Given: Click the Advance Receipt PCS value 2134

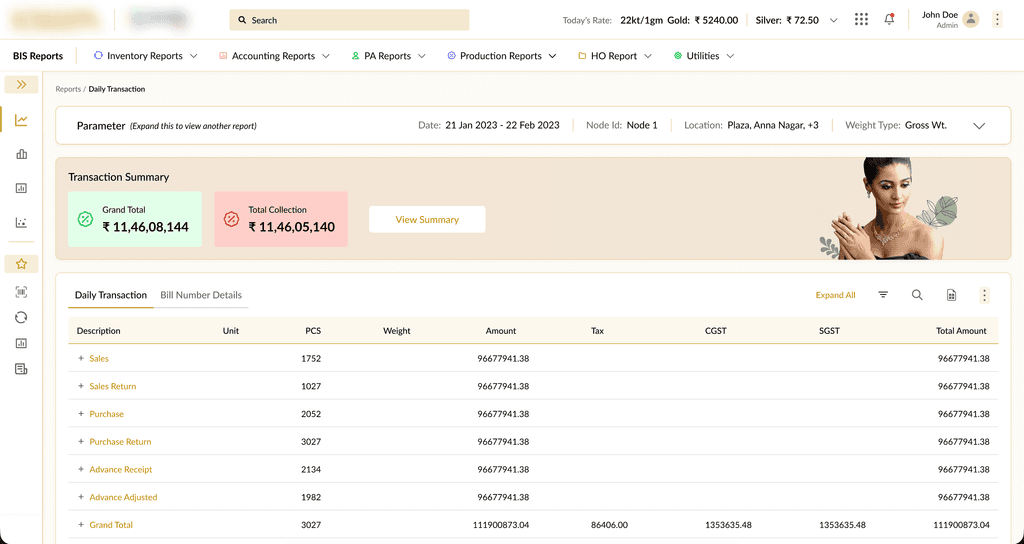Looking at the screenshot, I should click(x=311, y=469).
